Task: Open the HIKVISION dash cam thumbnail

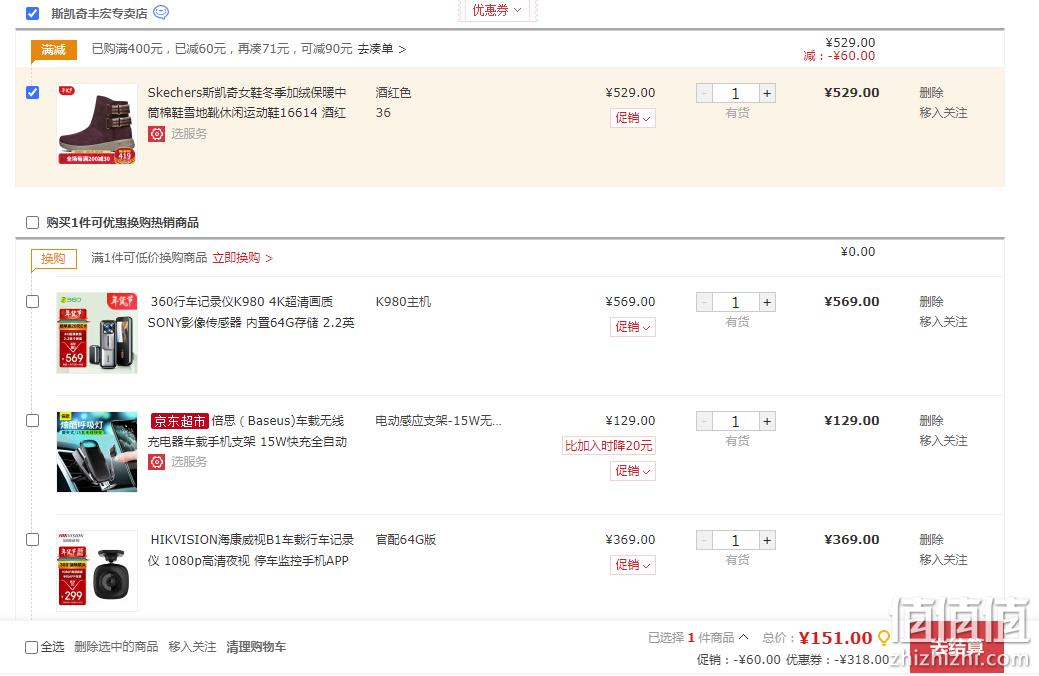Action: 97,571
